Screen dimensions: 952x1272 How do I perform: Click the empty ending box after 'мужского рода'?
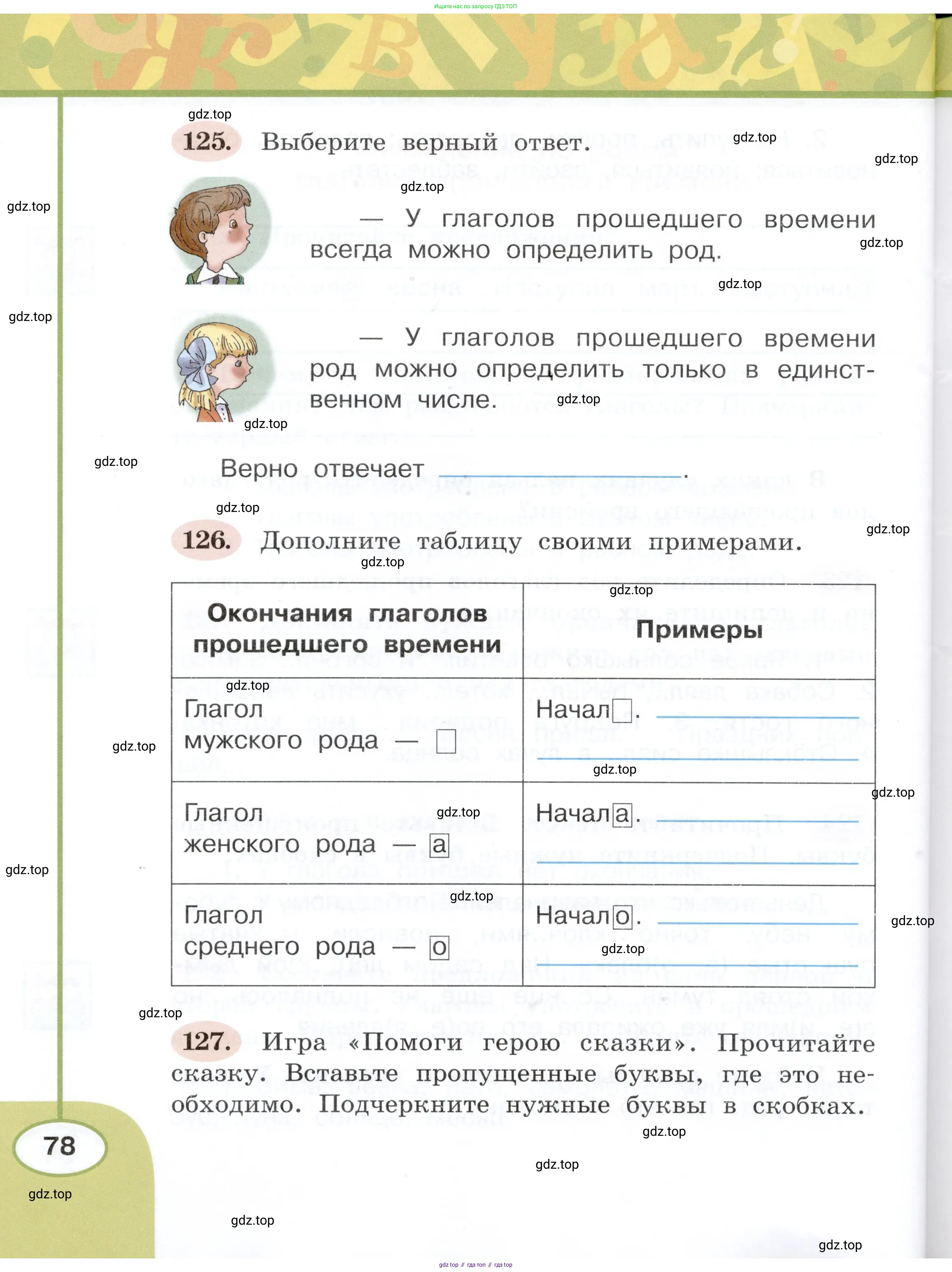pyautogui.click(x=446, y=741)
